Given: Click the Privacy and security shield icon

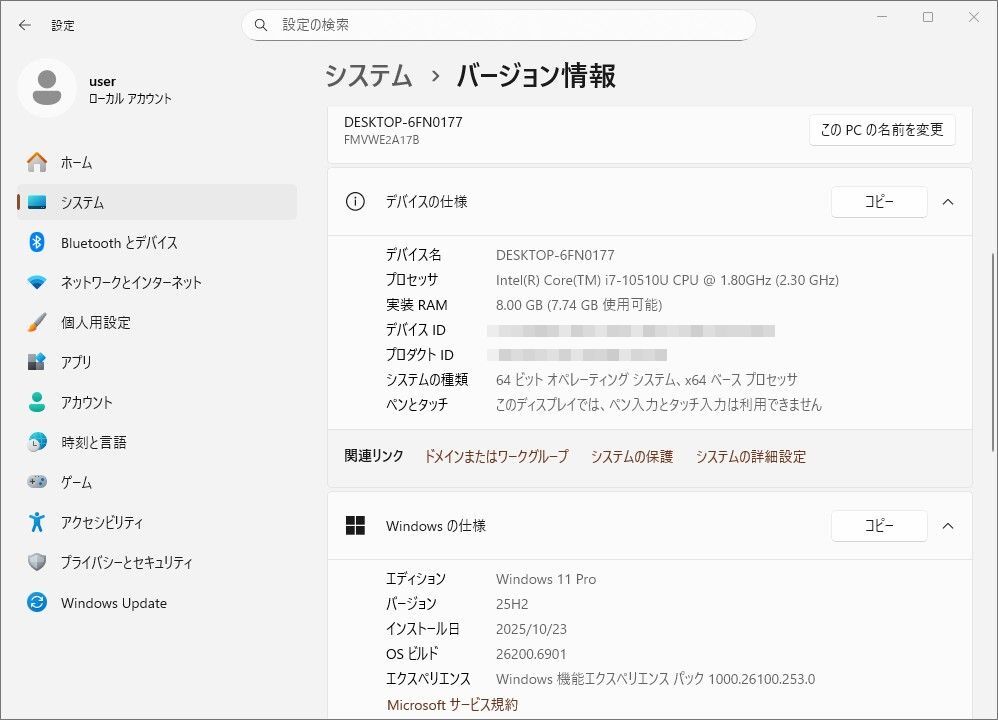Looking at the screenshot, I should [37, 562].
